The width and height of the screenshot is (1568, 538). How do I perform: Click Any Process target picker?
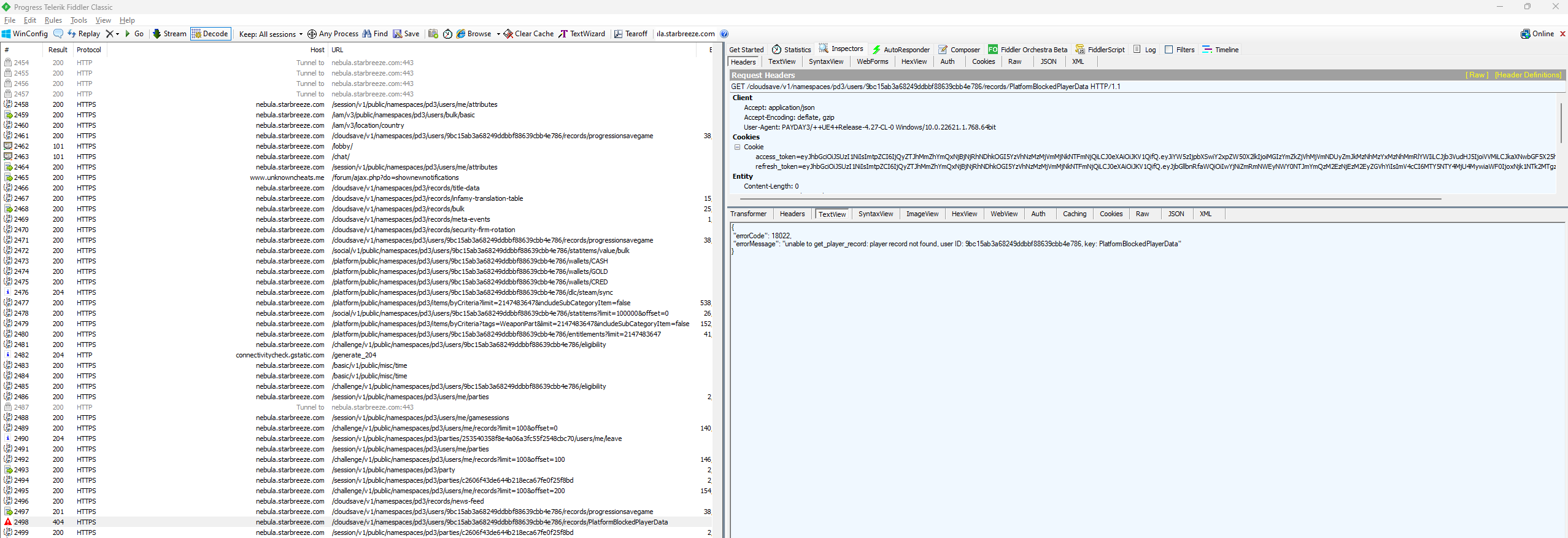coord(333,34)
